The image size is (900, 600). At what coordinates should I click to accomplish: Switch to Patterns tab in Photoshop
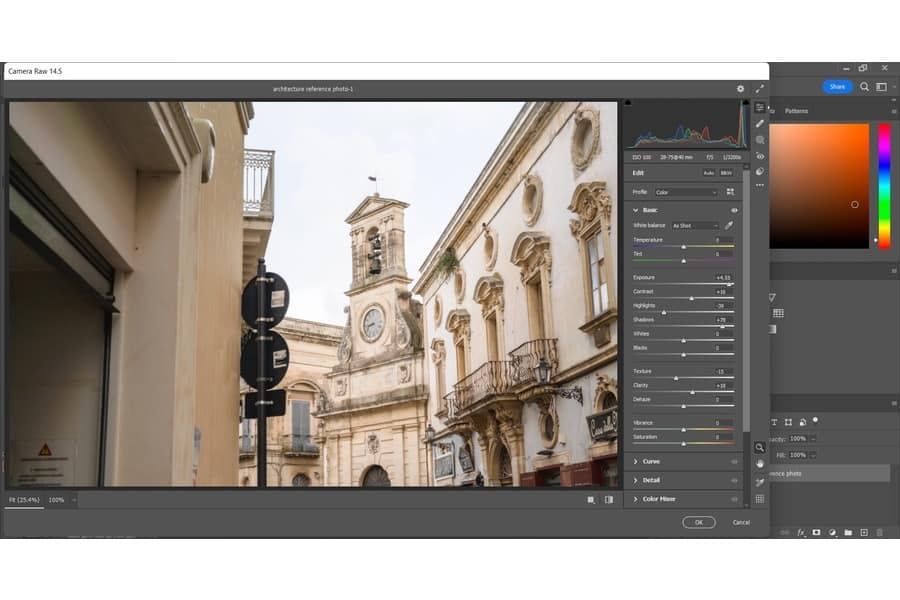tap(796, 111)
